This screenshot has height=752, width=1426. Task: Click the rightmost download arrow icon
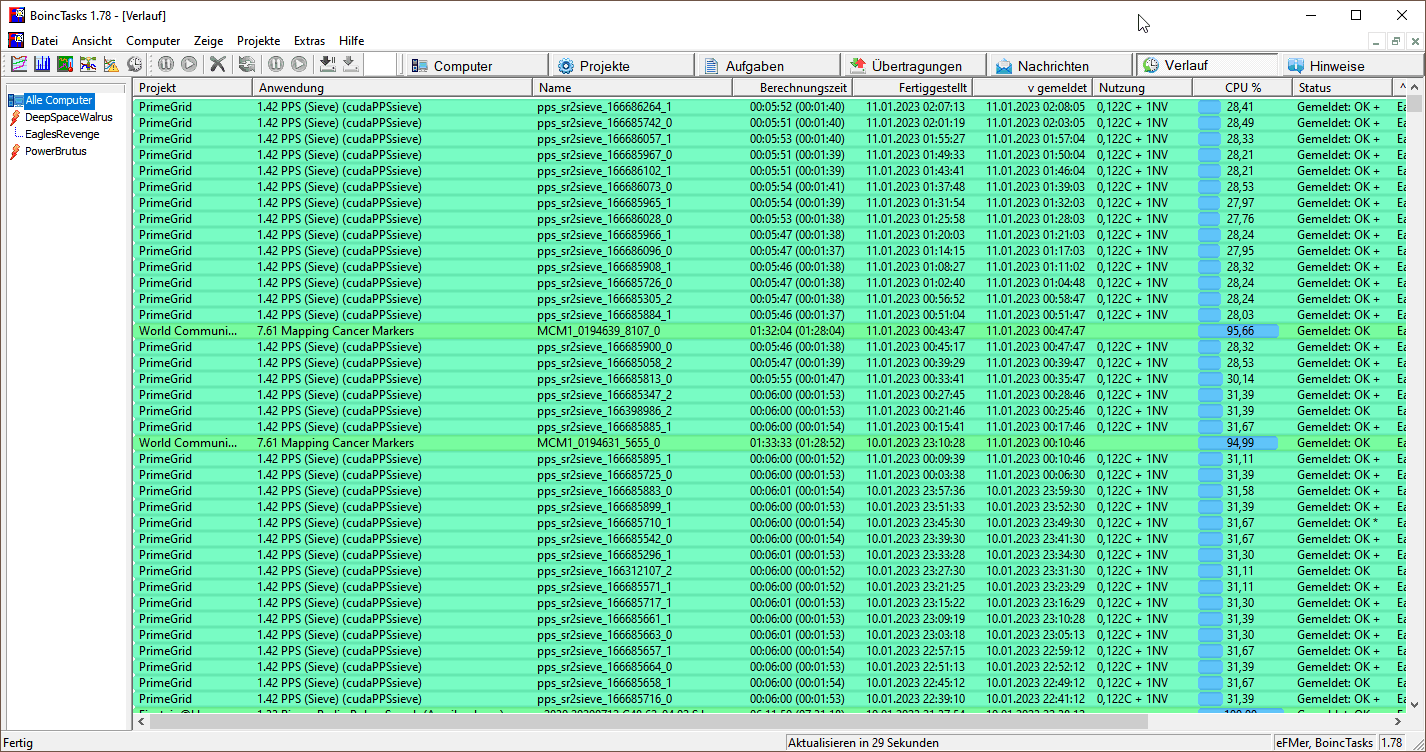[x=349, y=63]
